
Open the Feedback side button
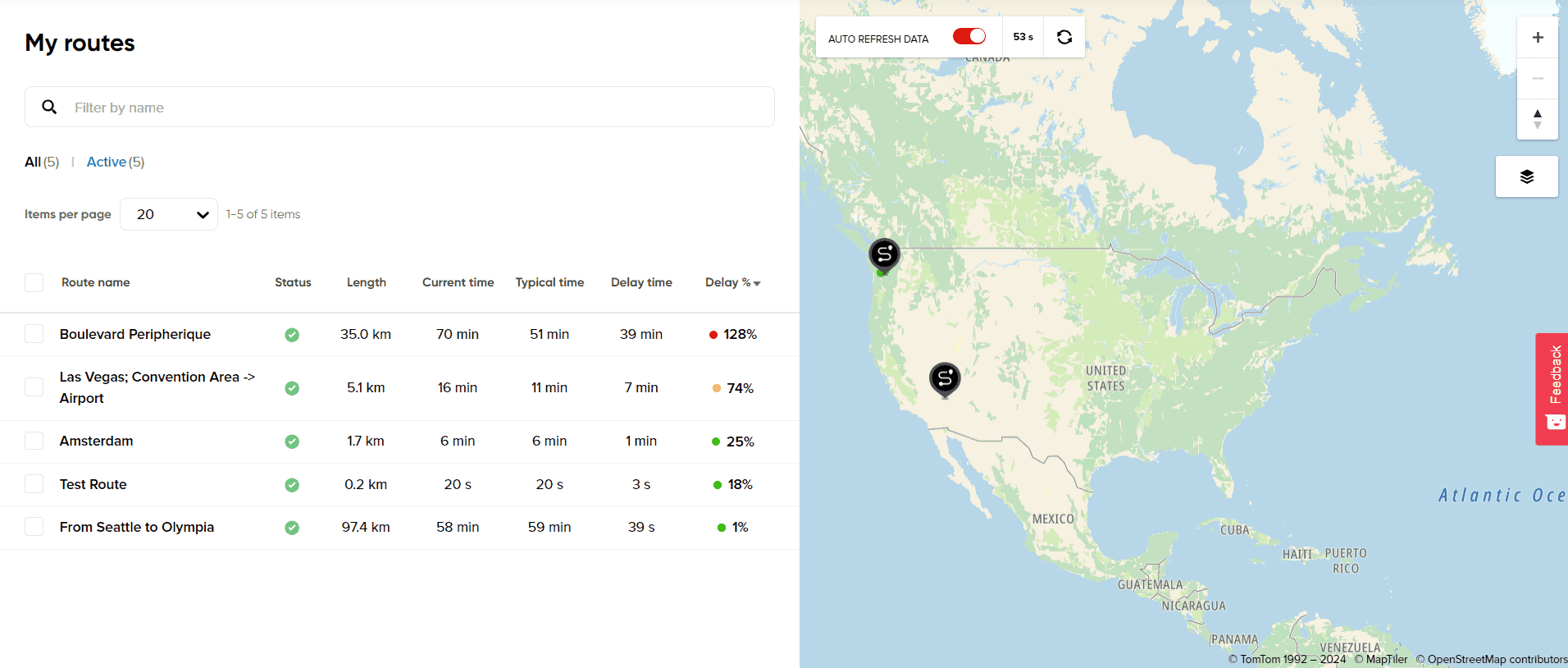[1552, 388]
